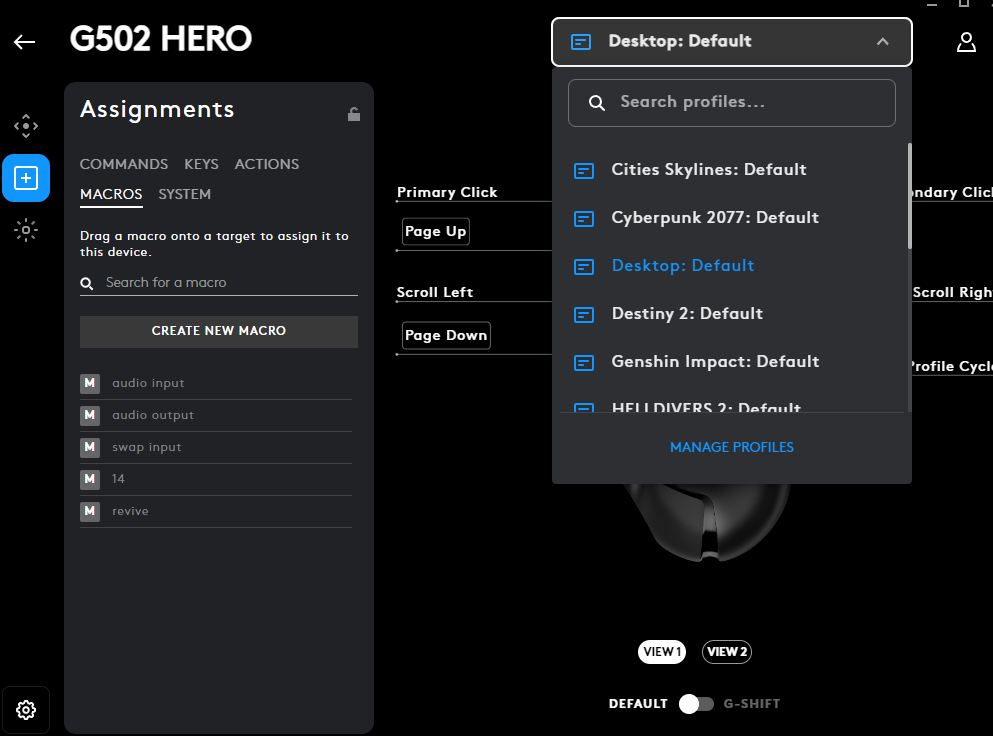Screen dimensions: 993x736
Task: Choose Destiny 2: Default profile
Action: 731,314
